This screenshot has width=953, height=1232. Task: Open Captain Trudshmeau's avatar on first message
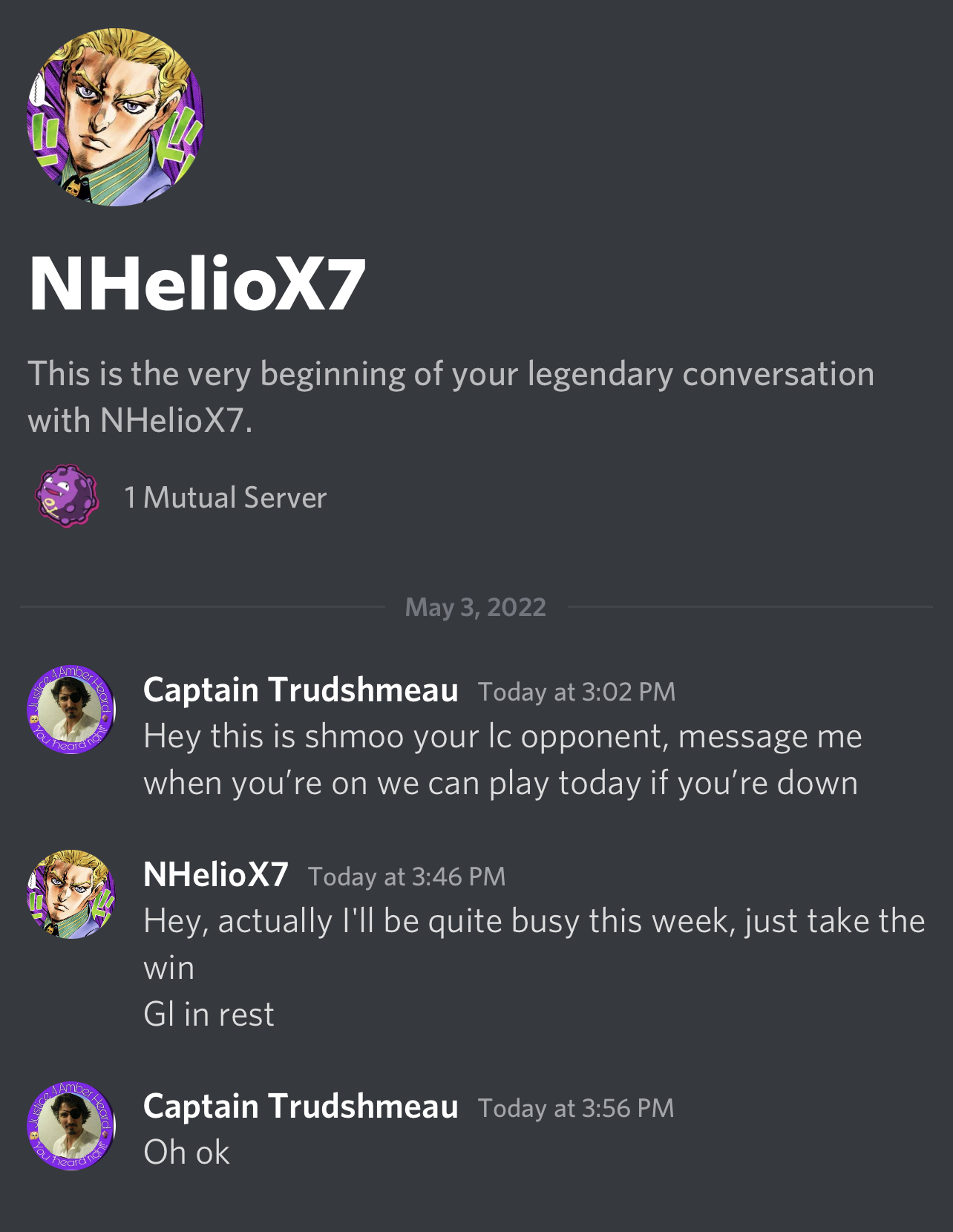click(71, 709)
